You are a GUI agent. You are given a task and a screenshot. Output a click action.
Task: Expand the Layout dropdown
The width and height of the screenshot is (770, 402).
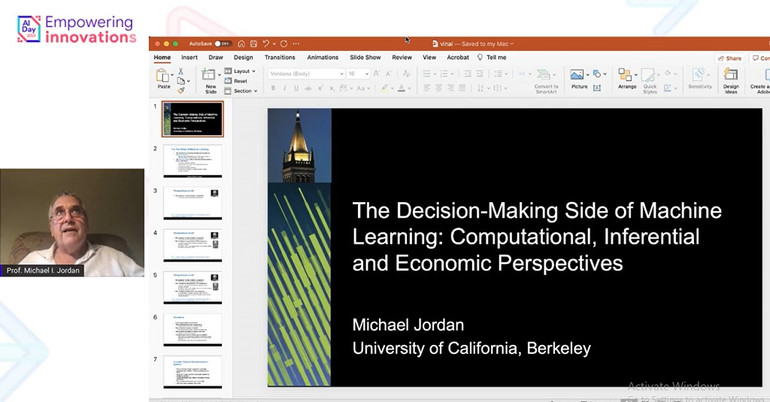[x=244, y=71]
